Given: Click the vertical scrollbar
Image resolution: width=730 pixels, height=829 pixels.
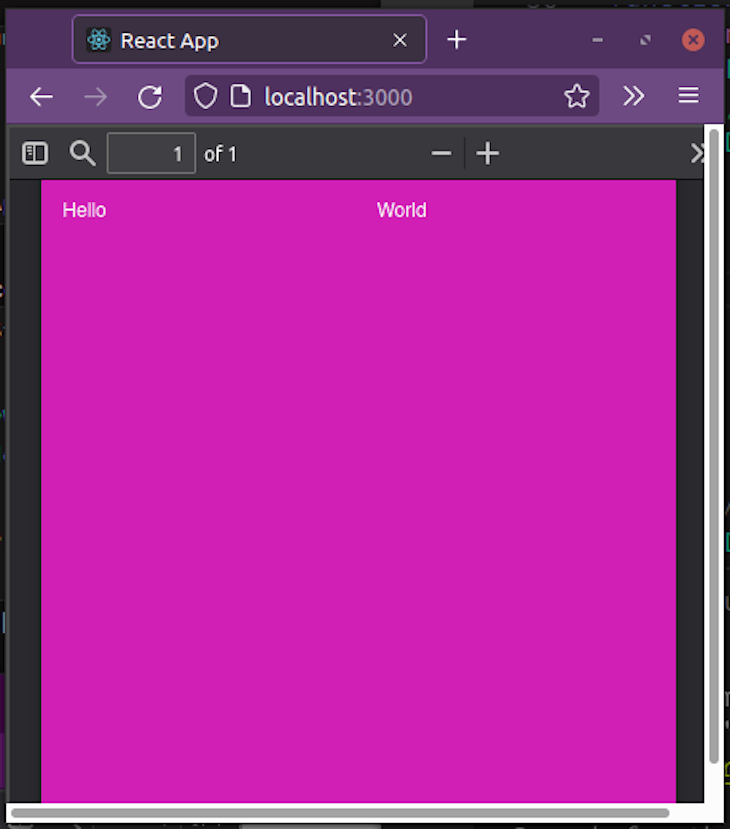Looking at the screenshot, I should click(714, 446).
